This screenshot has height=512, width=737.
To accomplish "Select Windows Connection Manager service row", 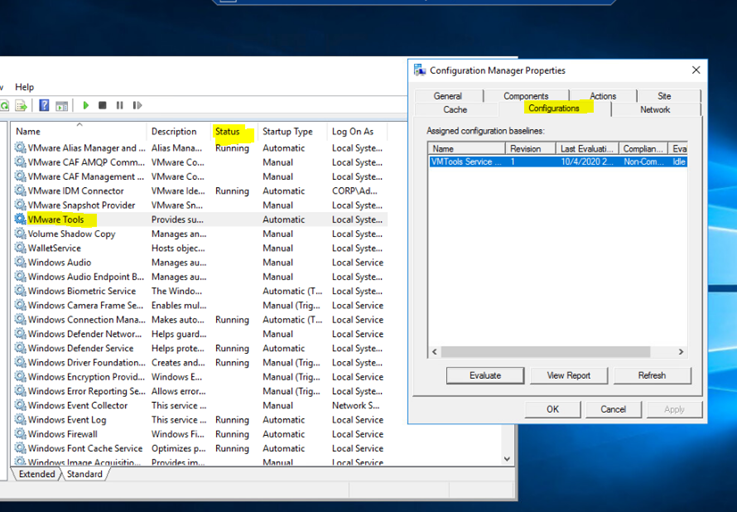I will pos(200,319).
